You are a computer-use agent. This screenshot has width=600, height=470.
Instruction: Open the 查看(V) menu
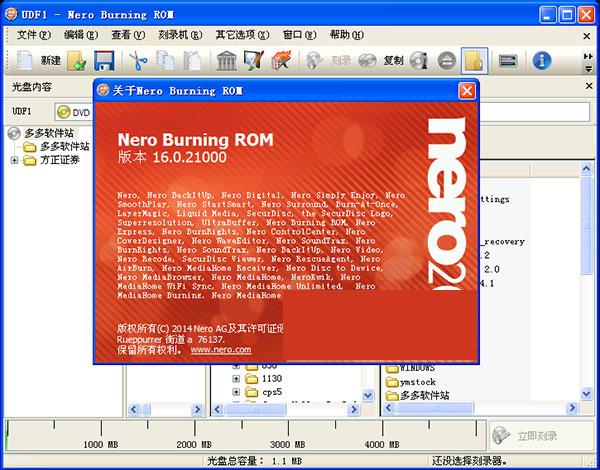(128, 35)
